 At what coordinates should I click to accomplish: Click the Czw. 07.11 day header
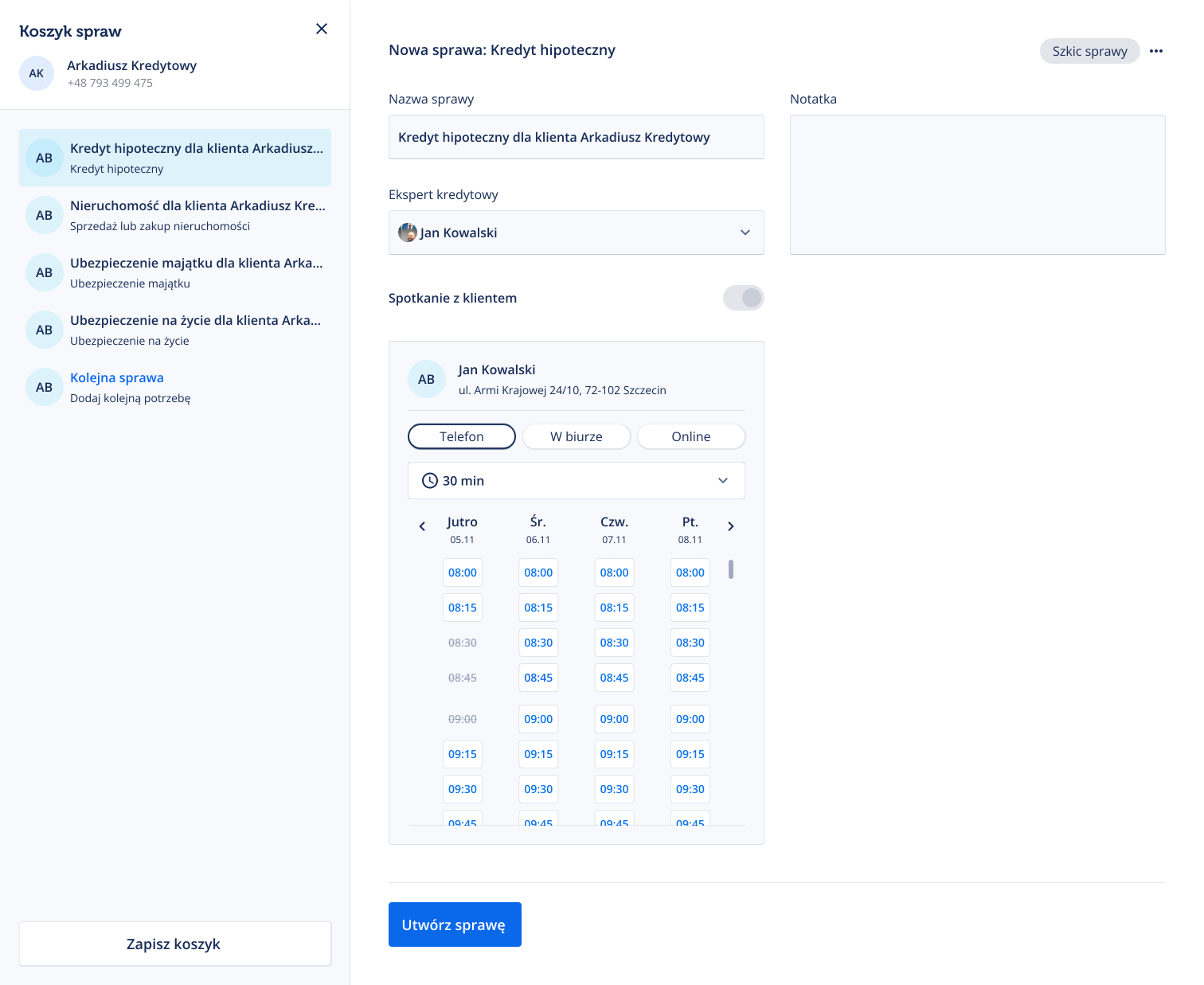tap(615, 530)
